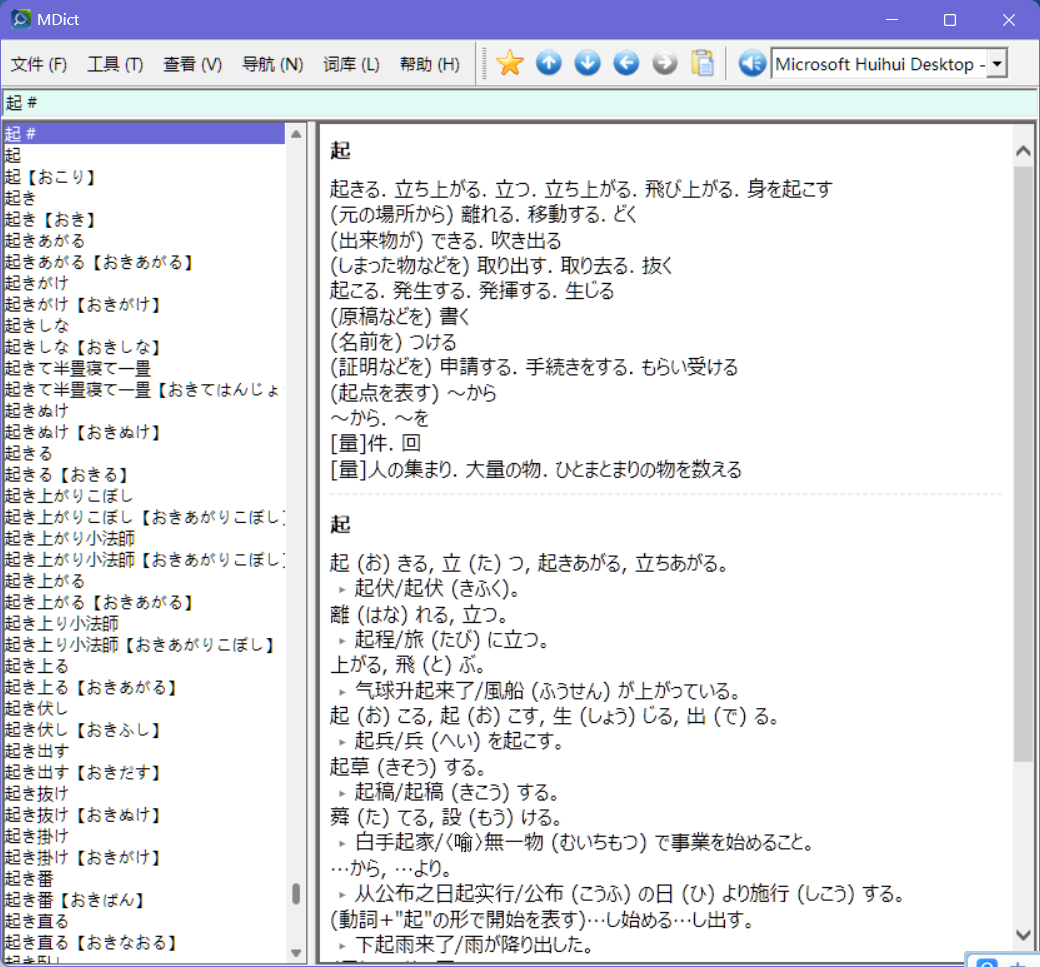Maximize the MDict window
The height and width of the screenshot is (967, 1040).
coord(950,20)
